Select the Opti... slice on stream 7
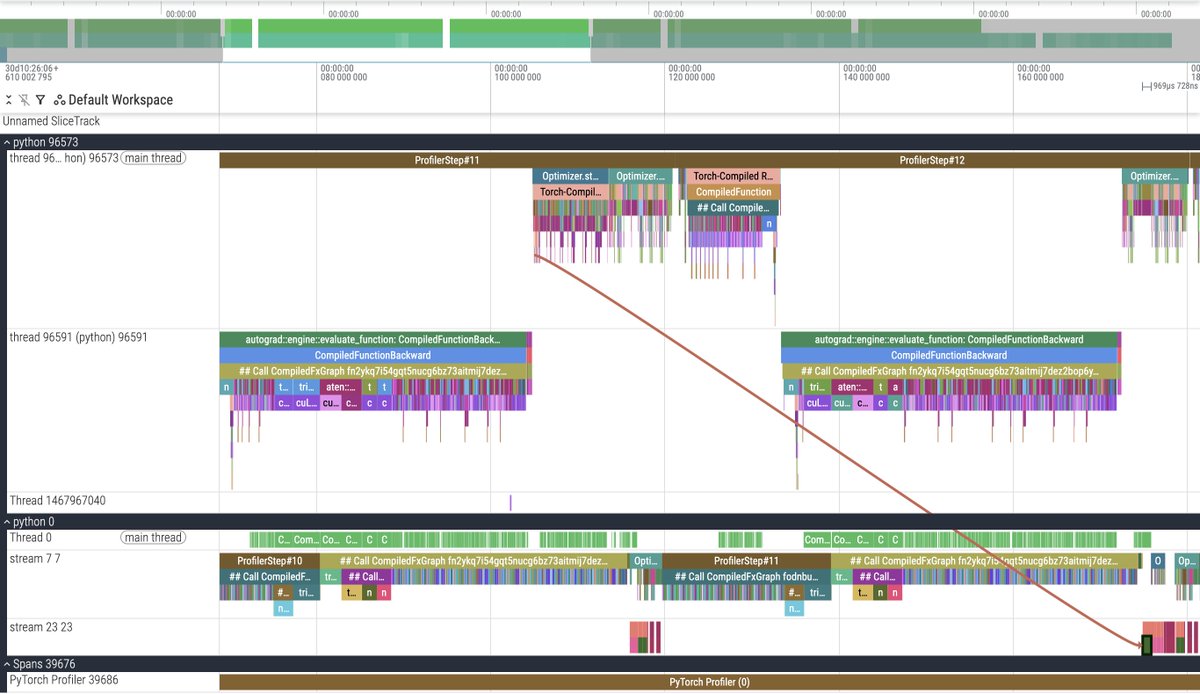This screenshot has width=1200, height=694. 646,561
